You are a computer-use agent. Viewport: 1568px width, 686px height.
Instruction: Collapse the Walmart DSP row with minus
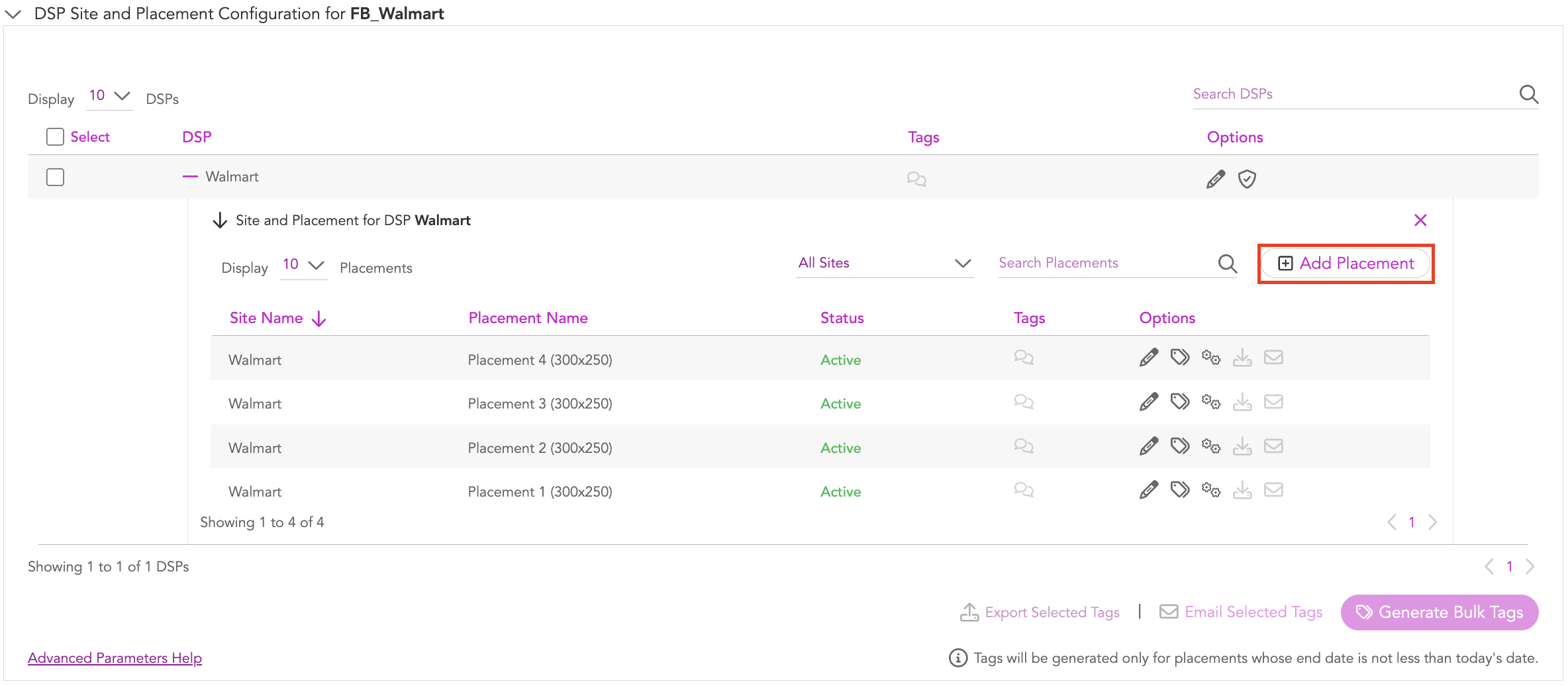(190, 177)
